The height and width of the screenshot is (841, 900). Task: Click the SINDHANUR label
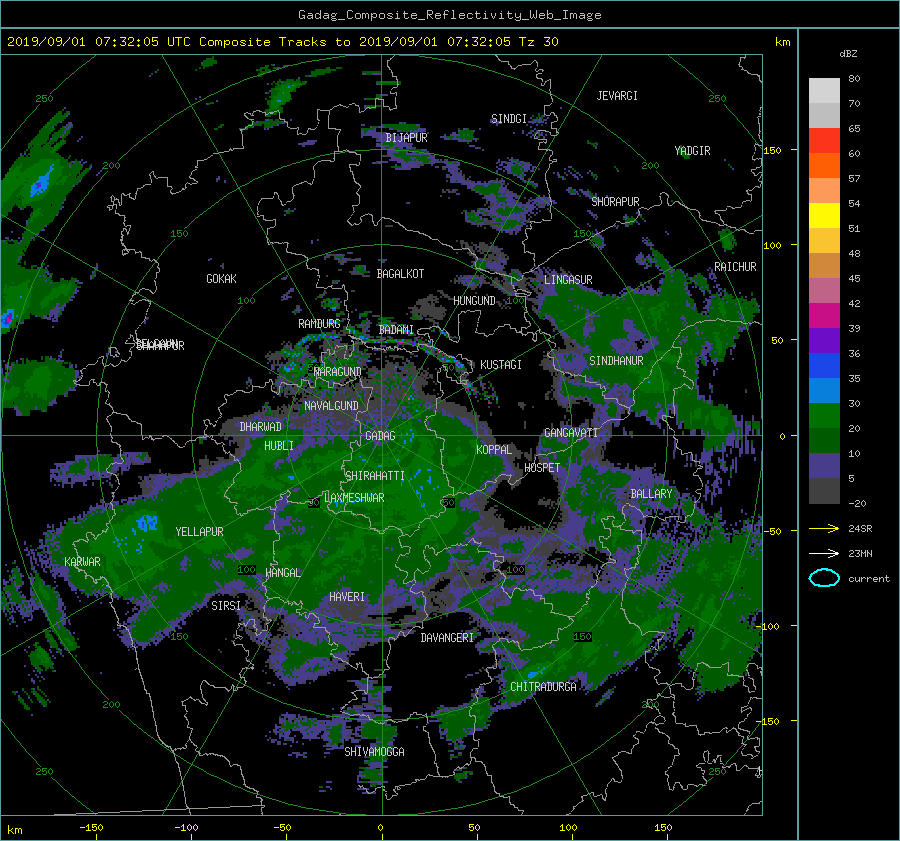616,361
